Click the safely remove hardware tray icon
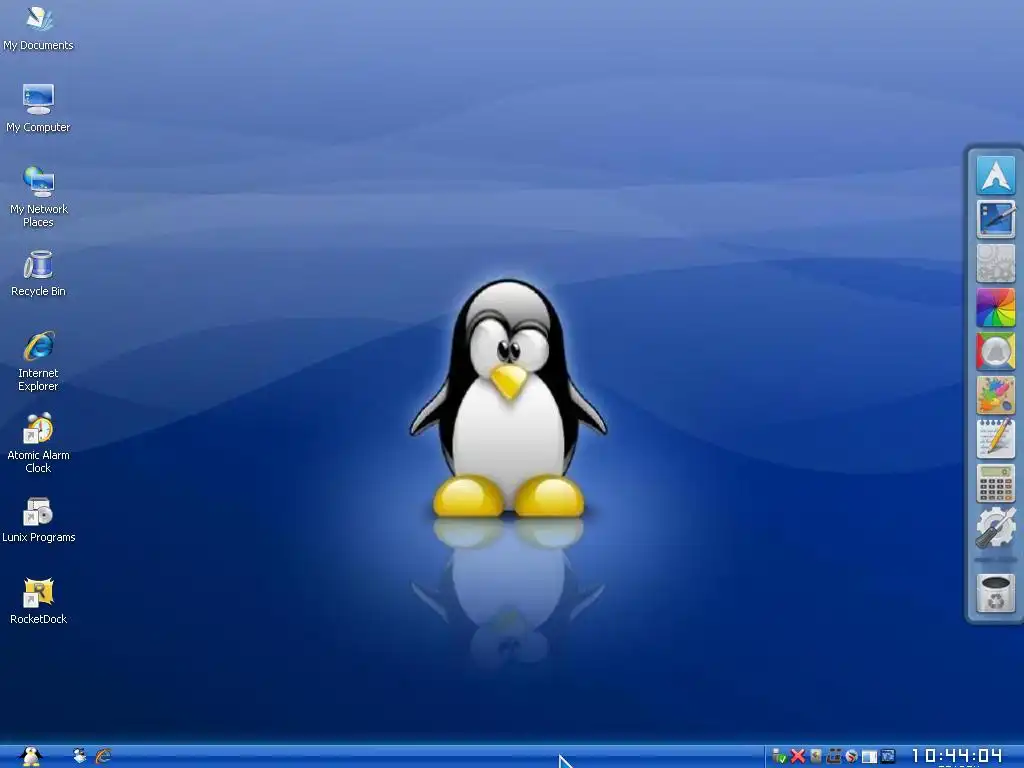 [x=779, y=756]
